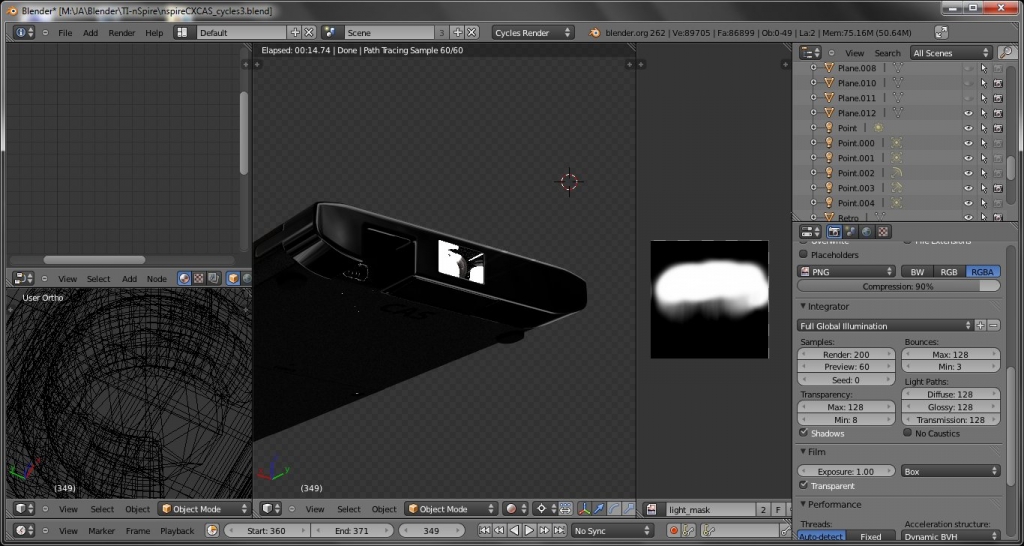
Task: Expand the Point.003 tree item
Action: 813,188
